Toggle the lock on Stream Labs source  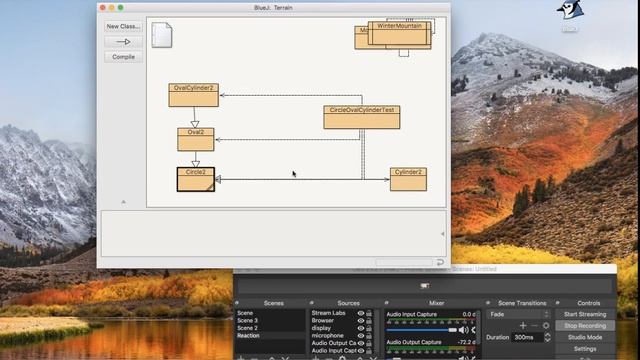click(x=369, y=313)
